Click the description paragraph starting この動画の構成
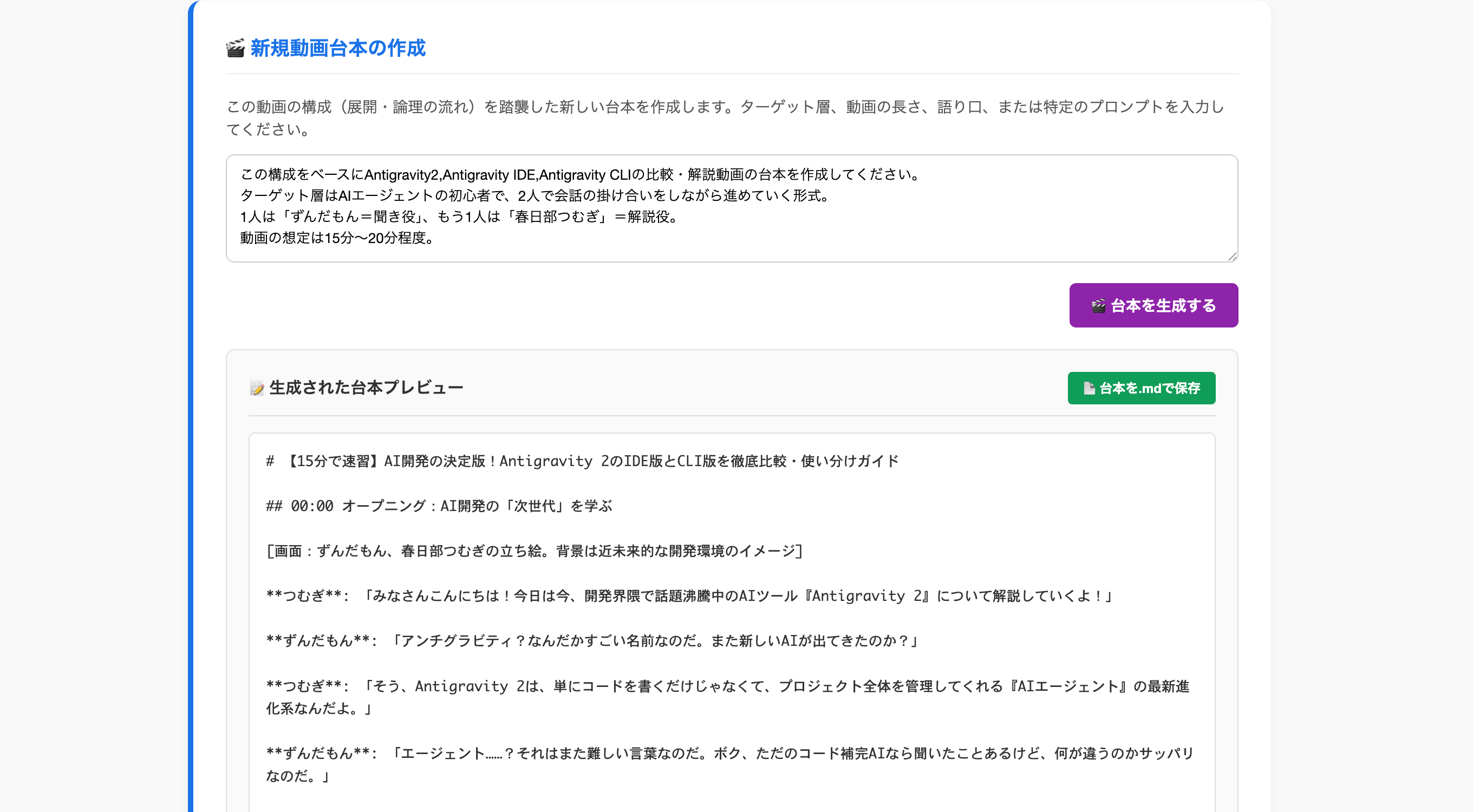Screen dimensions: 1473x812 (725, 117)
